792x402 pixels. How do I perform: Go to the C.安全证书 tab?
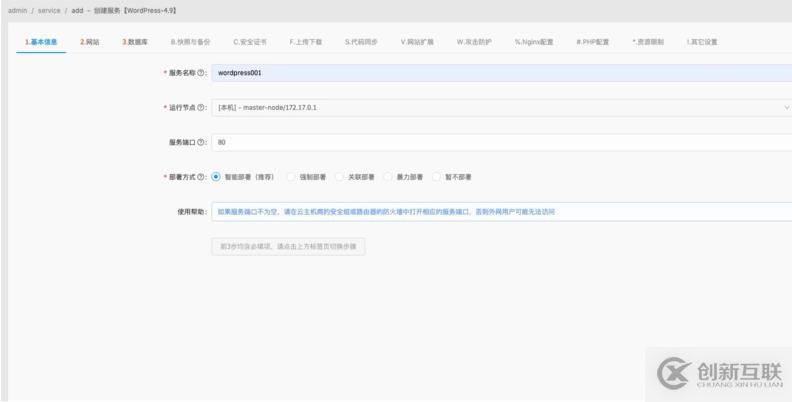tap(249, 41)
